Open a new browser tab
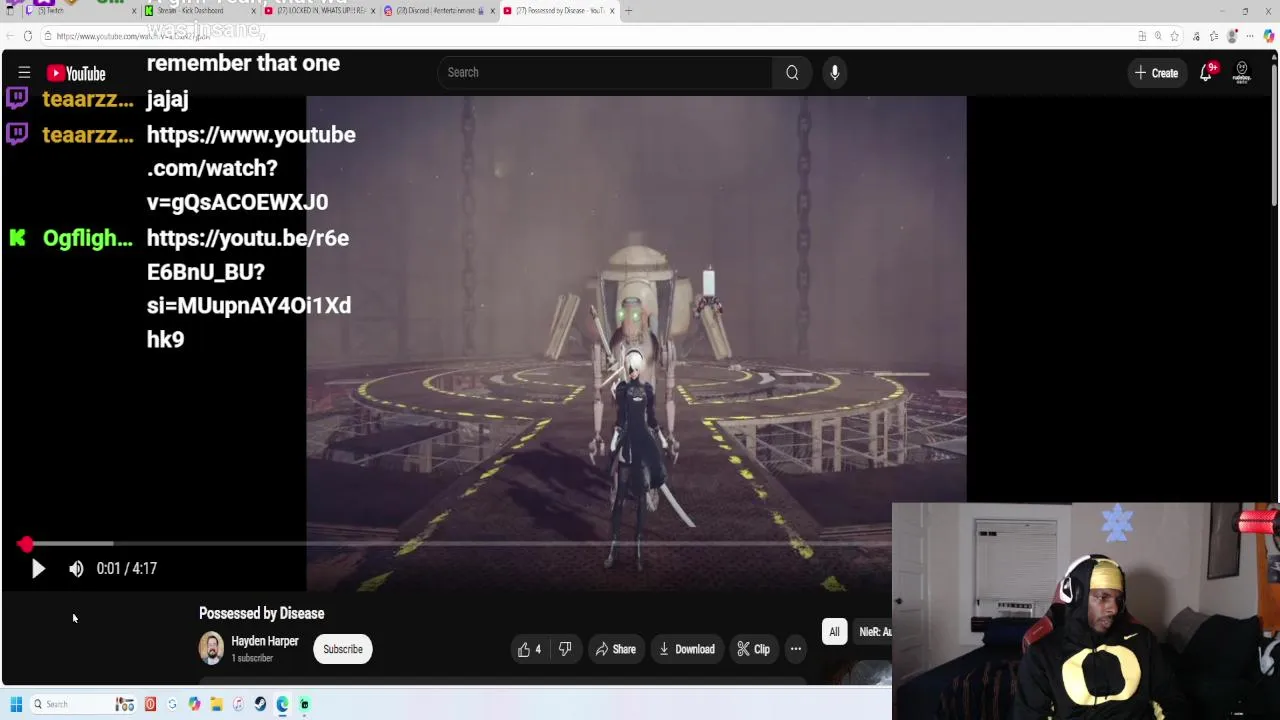The width and height of the screenshot is (1280, 720). (x=628, y=11)
